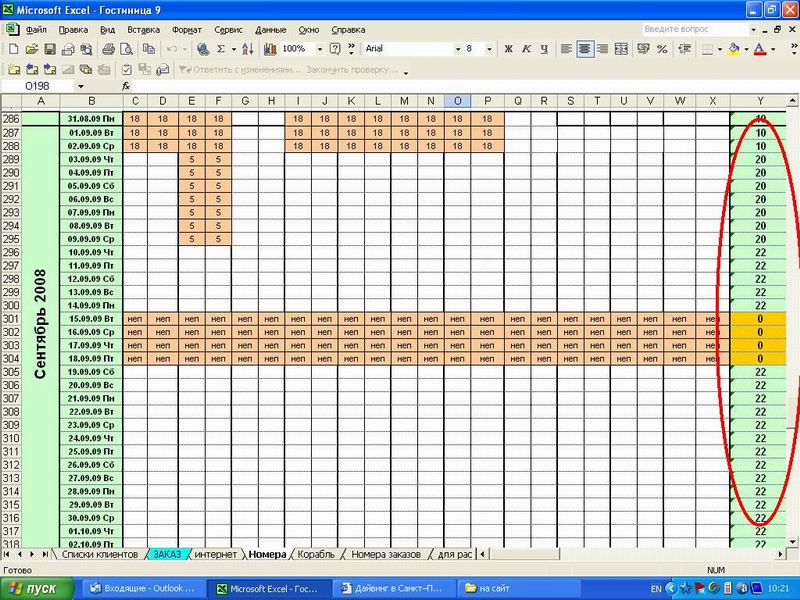Expand the 100% zoom dropdown
The width and height of the screenshot is (800, 600).
coord(321,48)
